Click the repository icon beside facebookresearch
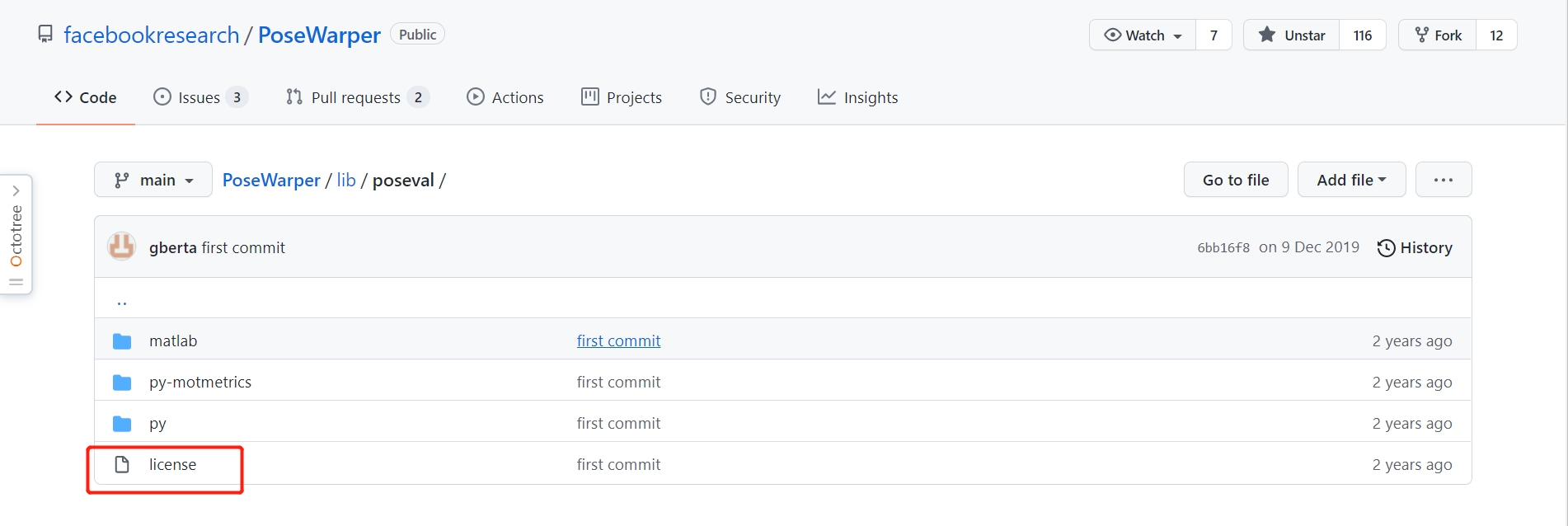 [45, 35]
